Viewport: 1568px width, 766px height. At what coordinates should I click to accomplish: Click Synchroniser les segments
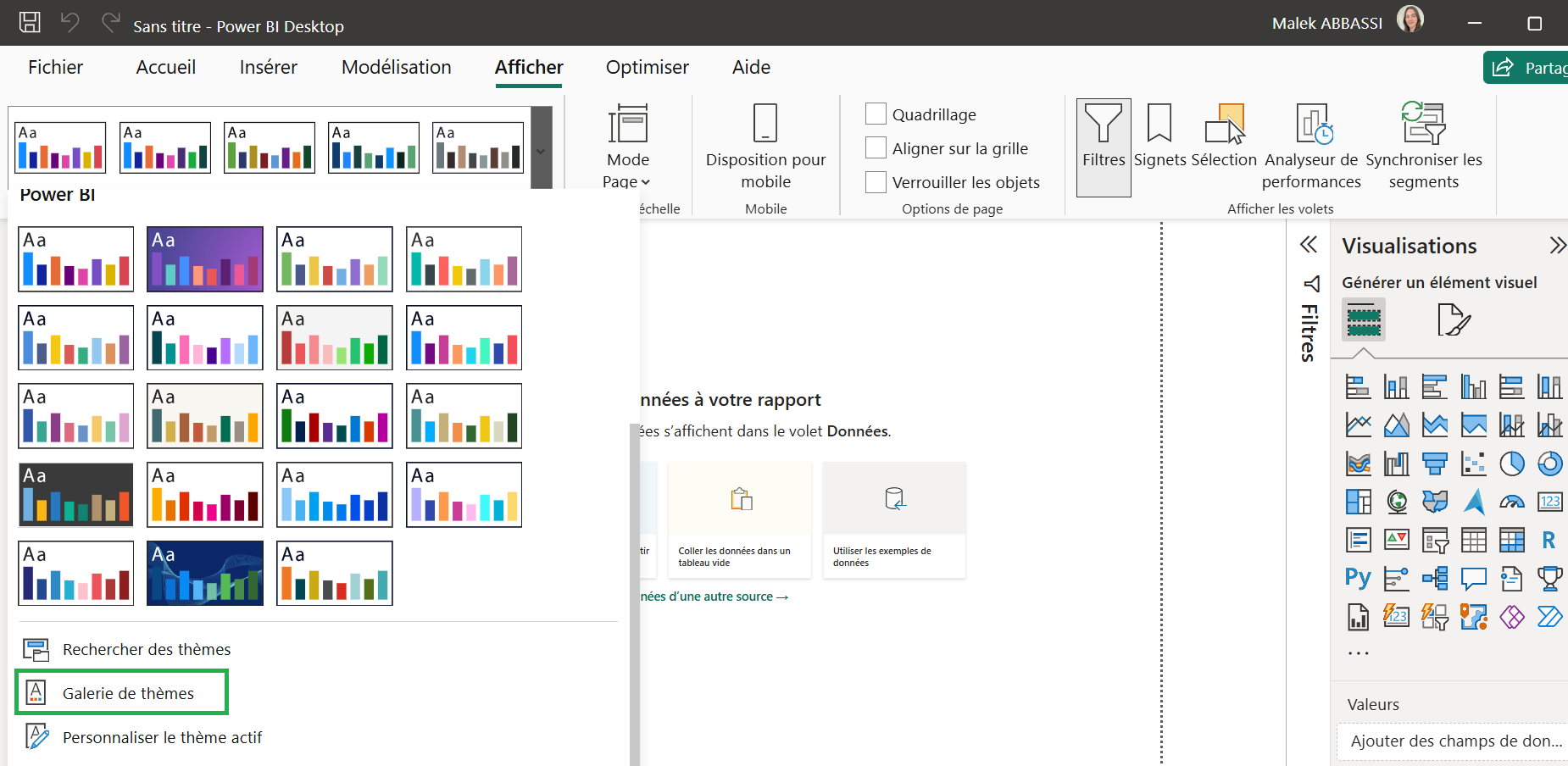click(1422, 144)
